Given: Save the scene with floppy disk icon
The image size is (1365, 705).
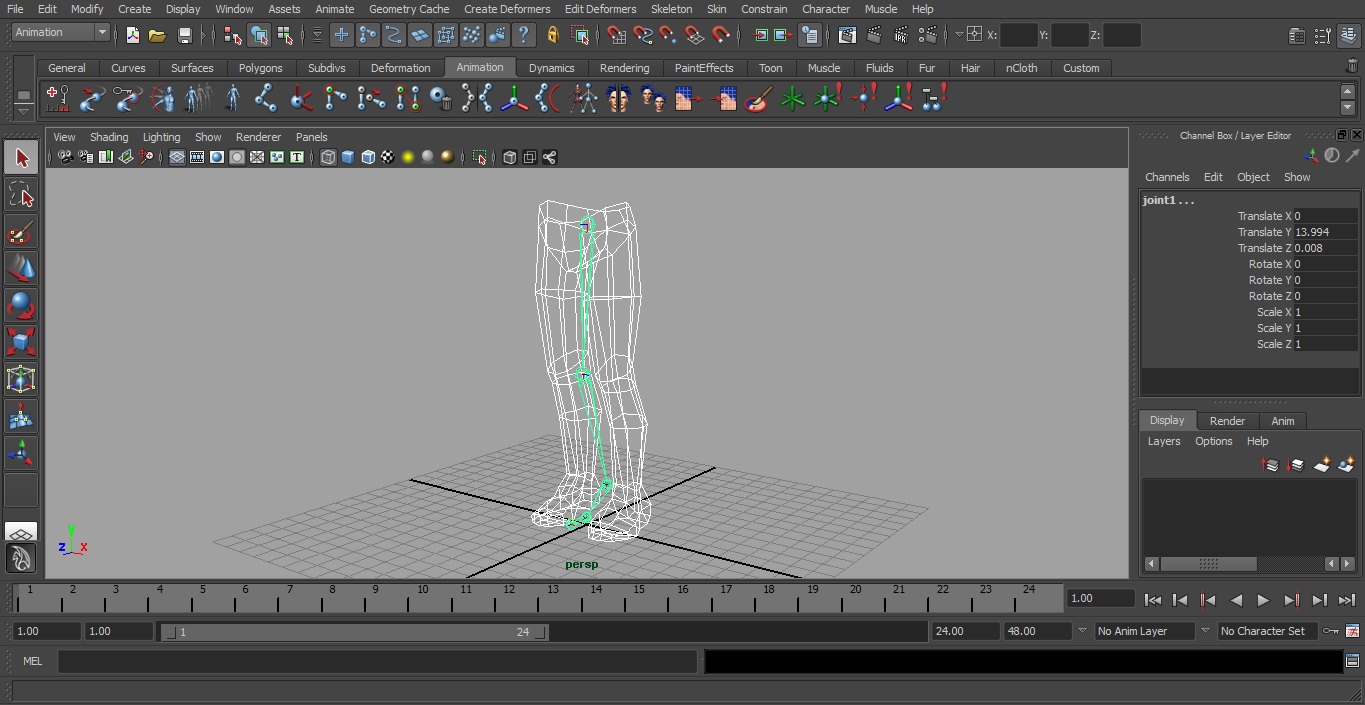Looking at the screenshot, I should pos(184,35).
